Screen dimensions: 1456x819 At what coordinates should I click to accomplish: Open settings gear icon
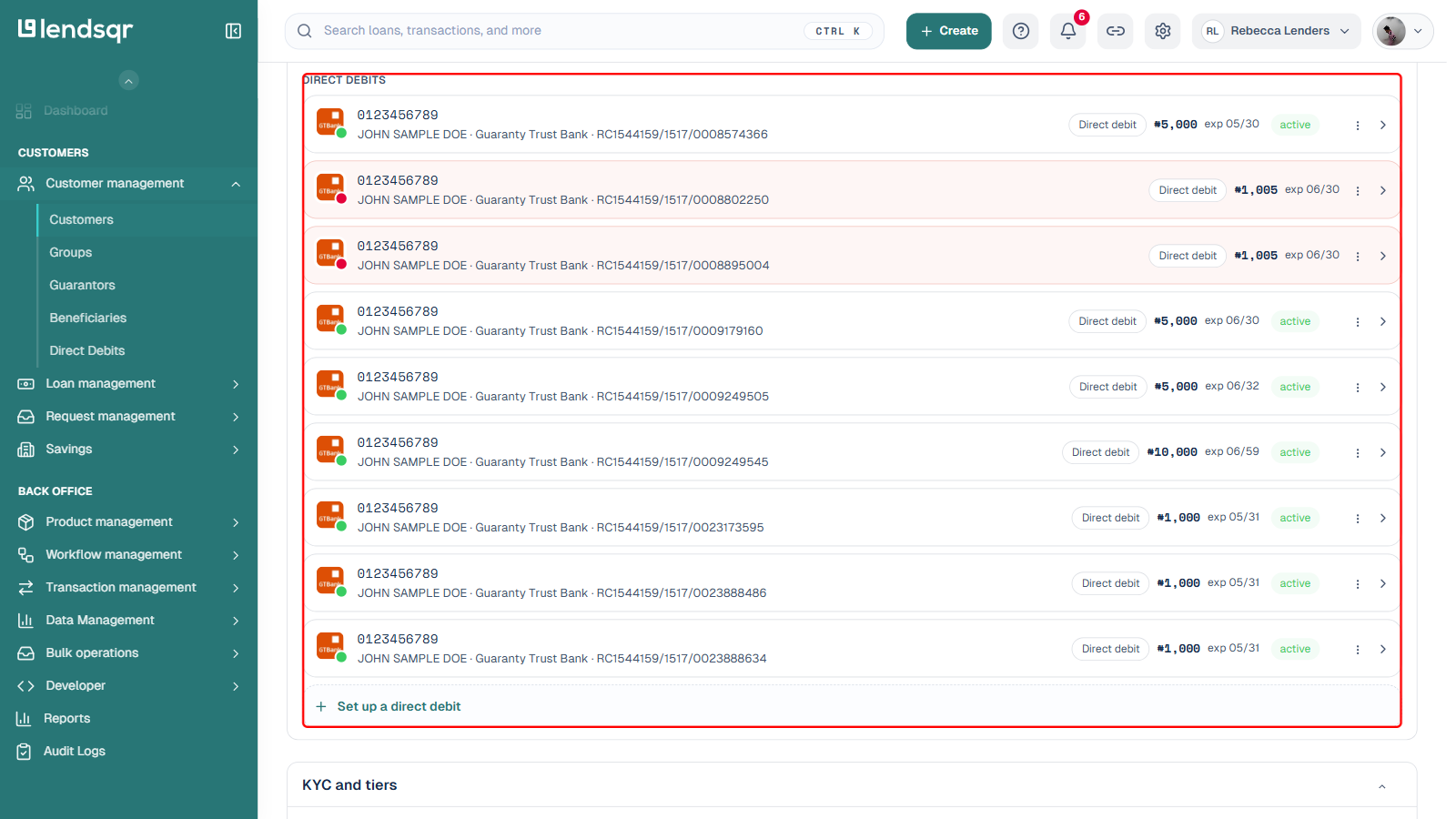(1163, 31)
